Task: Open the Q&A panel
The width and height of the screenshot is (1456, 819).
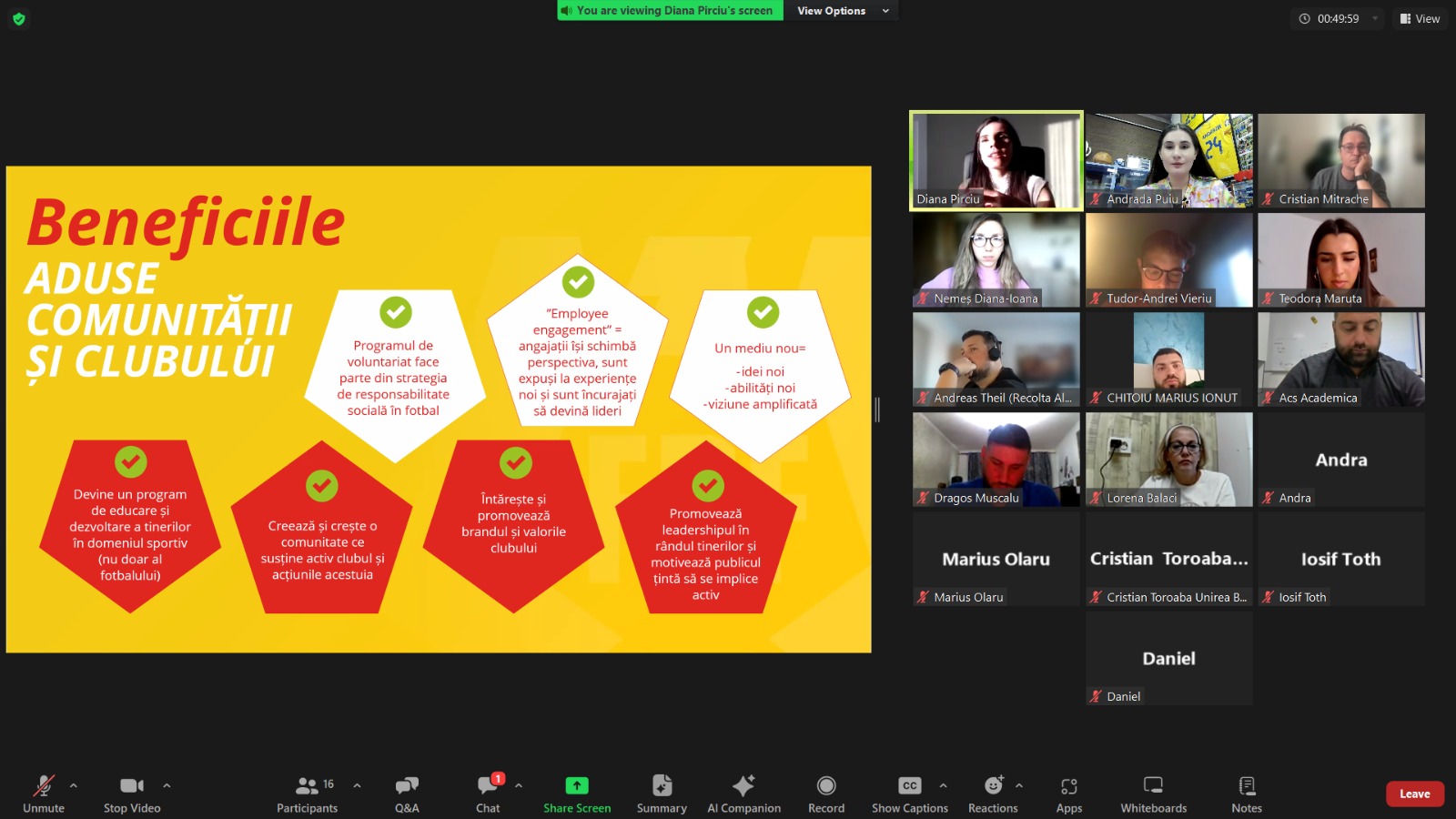Action: pos(407,793)
